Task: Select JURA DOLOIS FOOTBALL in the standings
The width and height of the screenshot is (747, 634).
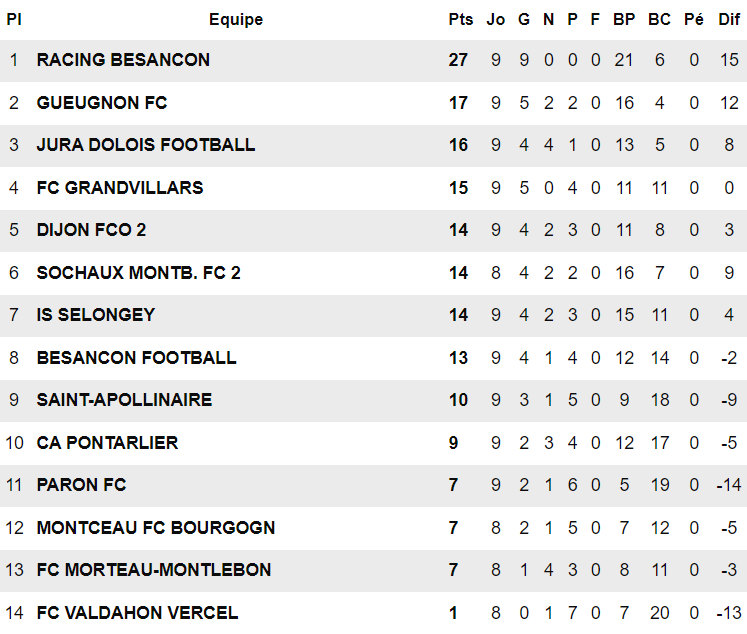Action: pos(146,145)
